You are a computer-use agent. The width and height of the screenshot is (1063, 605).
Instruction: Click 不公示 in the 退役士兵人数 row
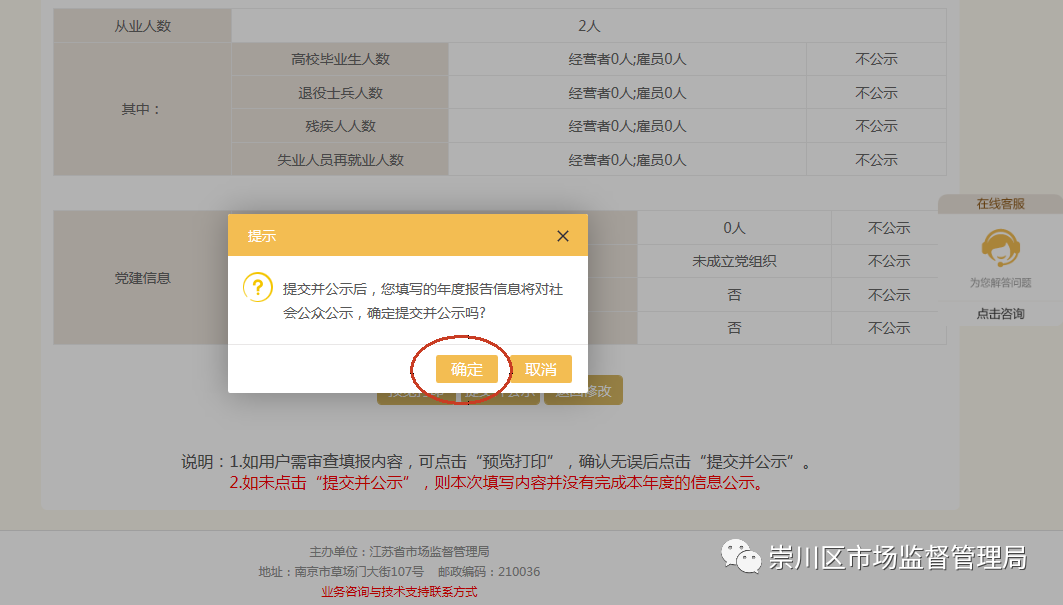(x=876, y=93)
